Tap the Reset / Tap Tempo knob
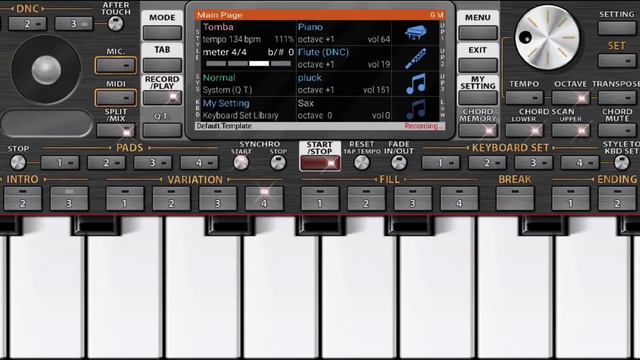 pyautogui.click(x=362, y=163)
